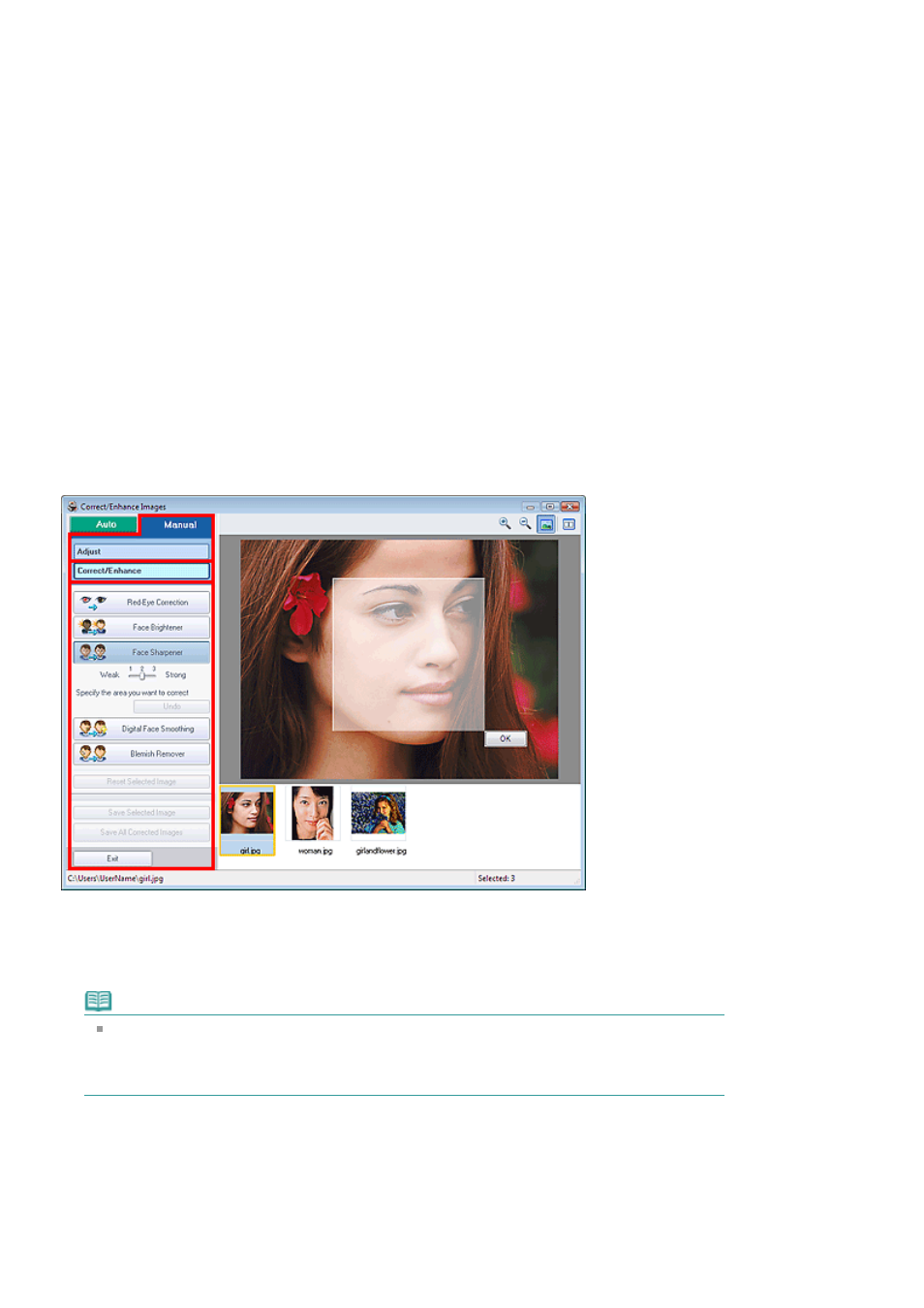Minimize the Correct/Enhance Images window

[530, 507]
